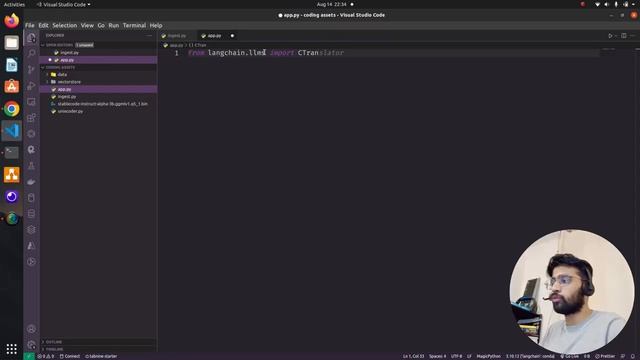This screenshot has width=640, height=360.
Task: Open Run and Debug view
Action: pos(31,86)
